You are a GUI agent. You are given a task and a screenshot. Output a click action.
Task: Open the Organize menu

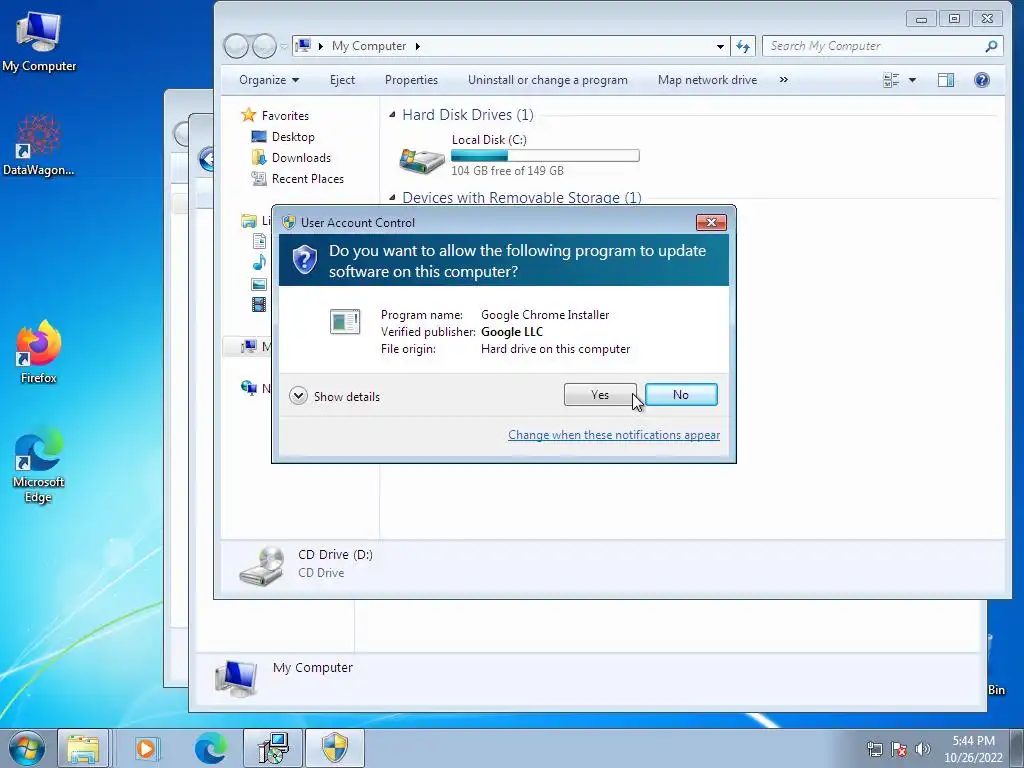tap(268, 80)
